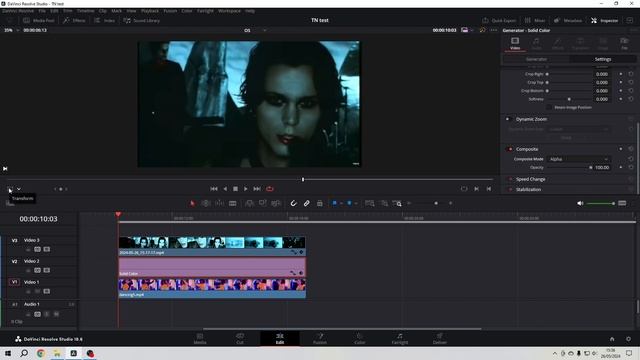640x360 pixels.
Task: Open the Composite Mode dropdown
Action: pos(578,159)
